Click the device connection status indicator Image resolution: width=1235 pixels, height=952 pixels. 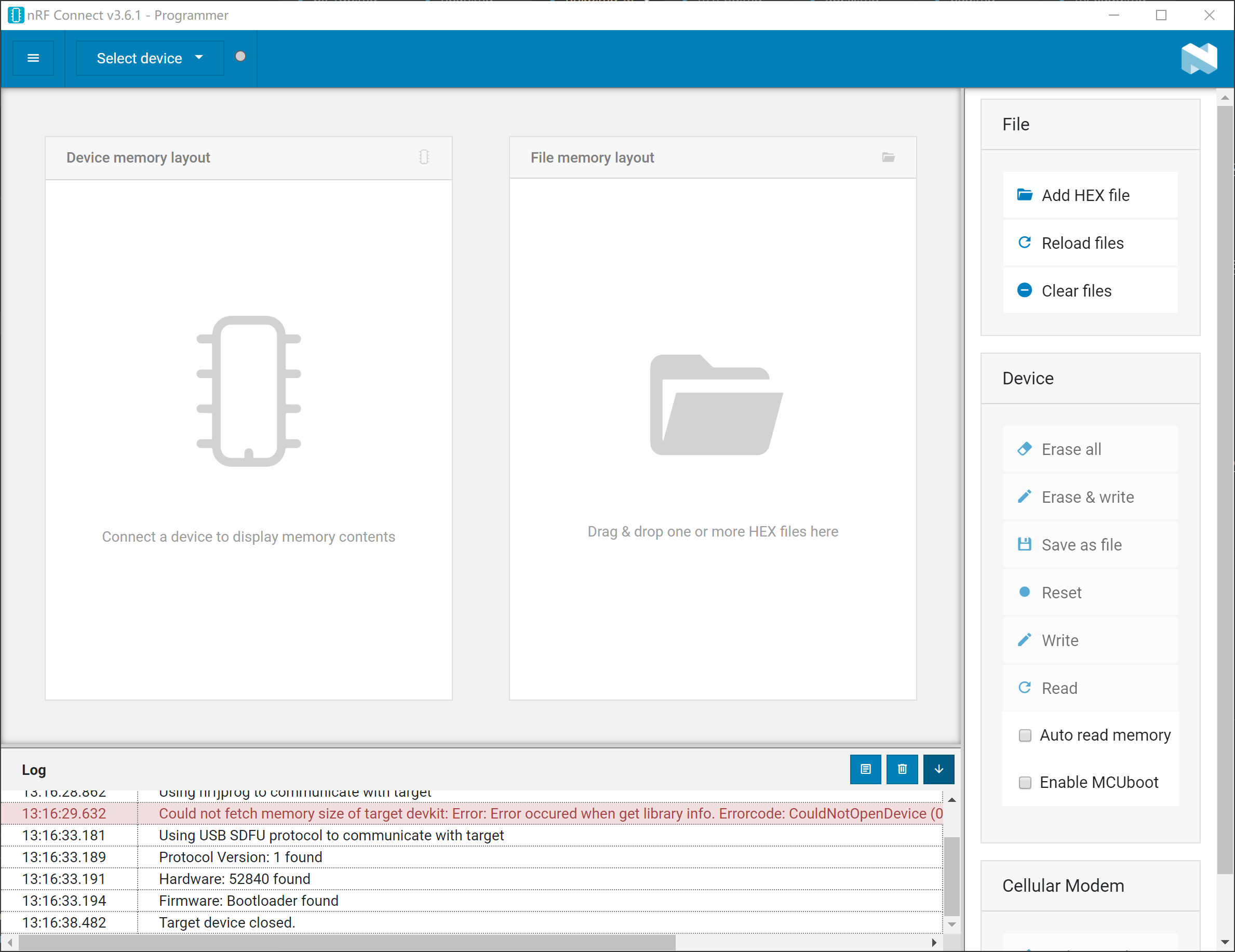pos(240,56)
